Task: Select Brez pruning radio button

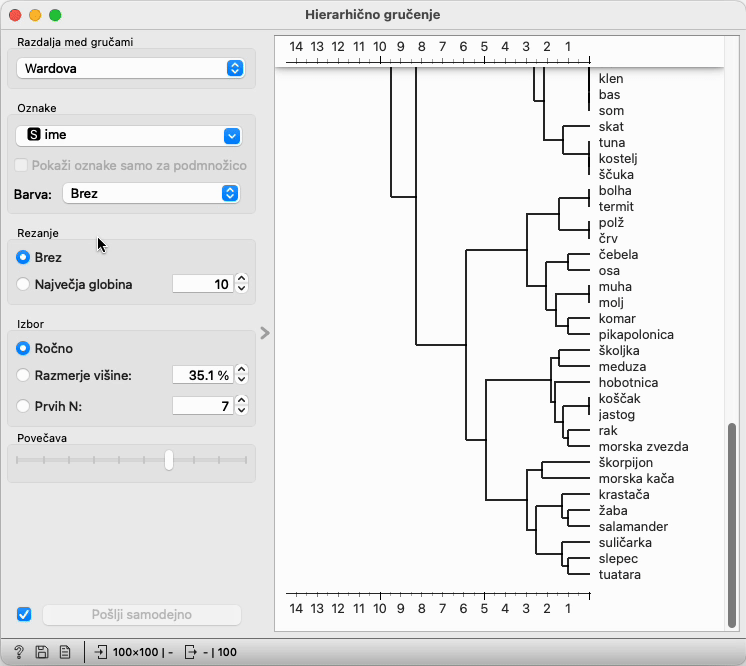Action: tap(23, 257)
